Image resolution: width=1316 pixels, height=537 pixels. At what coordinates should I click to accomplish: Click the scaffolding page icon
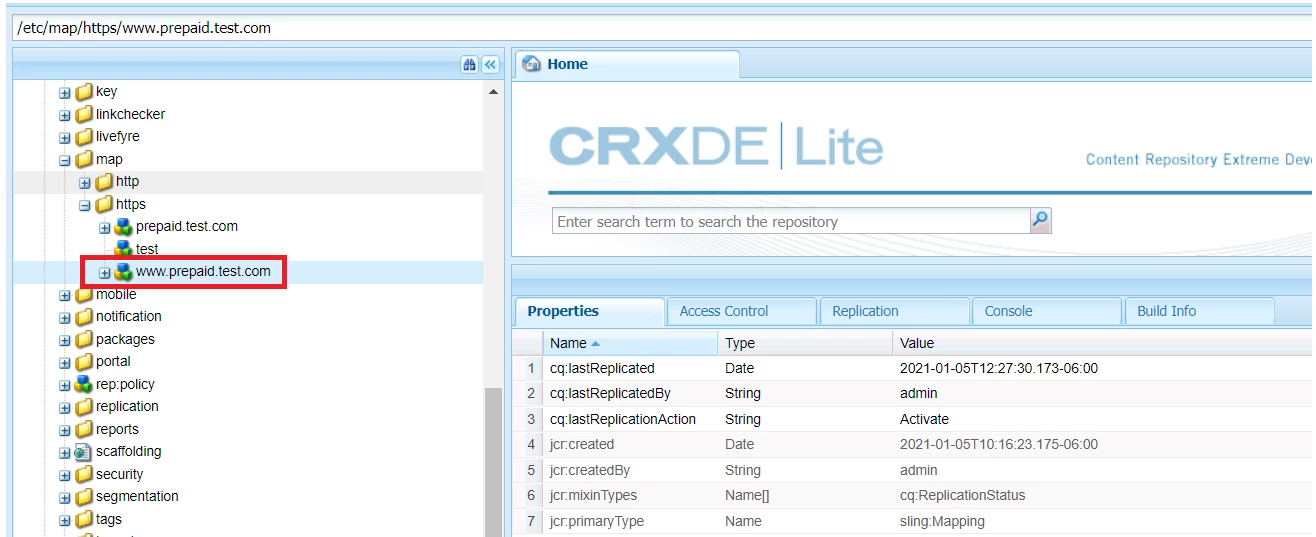coord(84,452)
